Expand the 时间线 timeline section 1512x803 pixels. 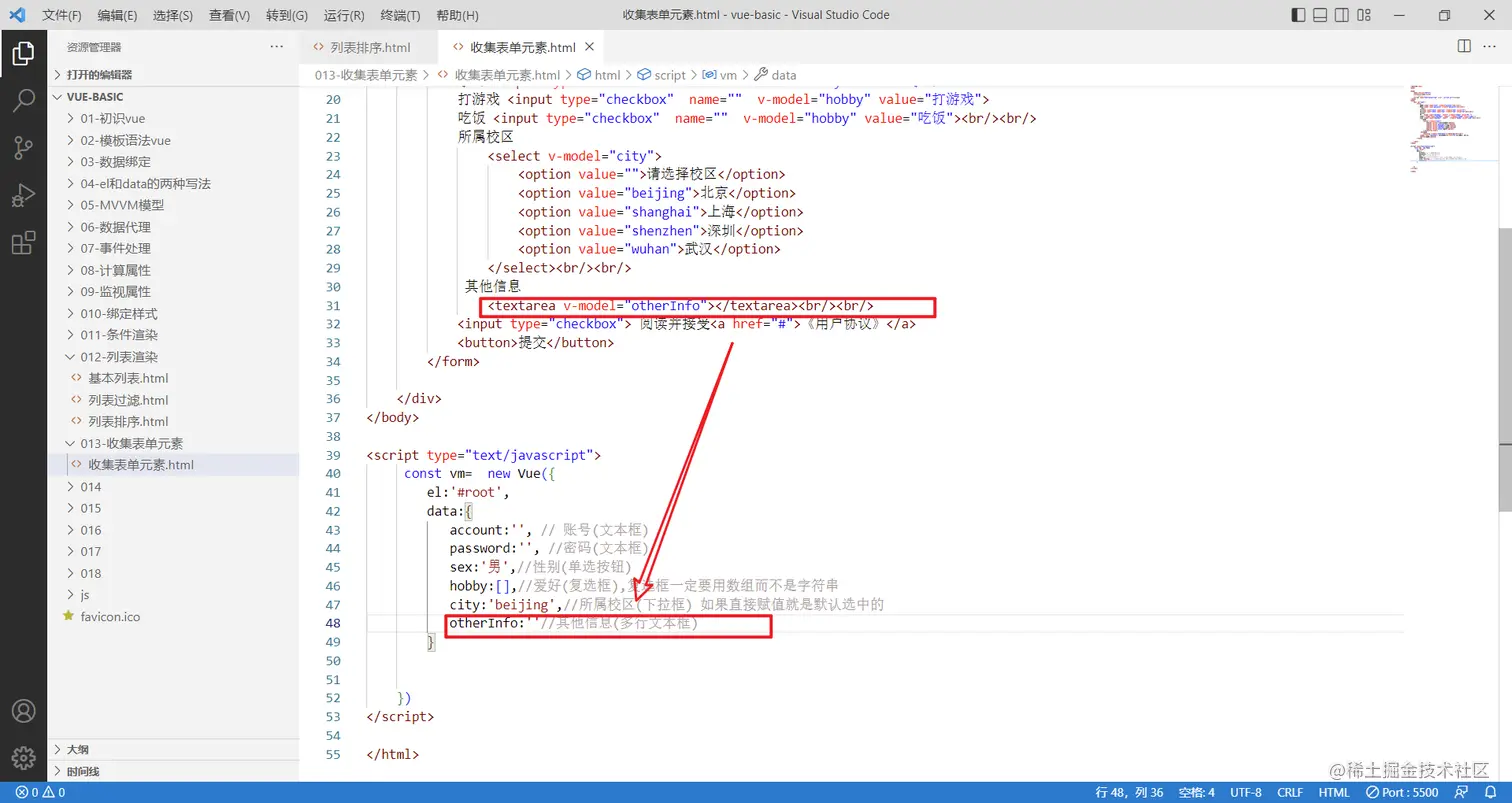tap(83, 771)
